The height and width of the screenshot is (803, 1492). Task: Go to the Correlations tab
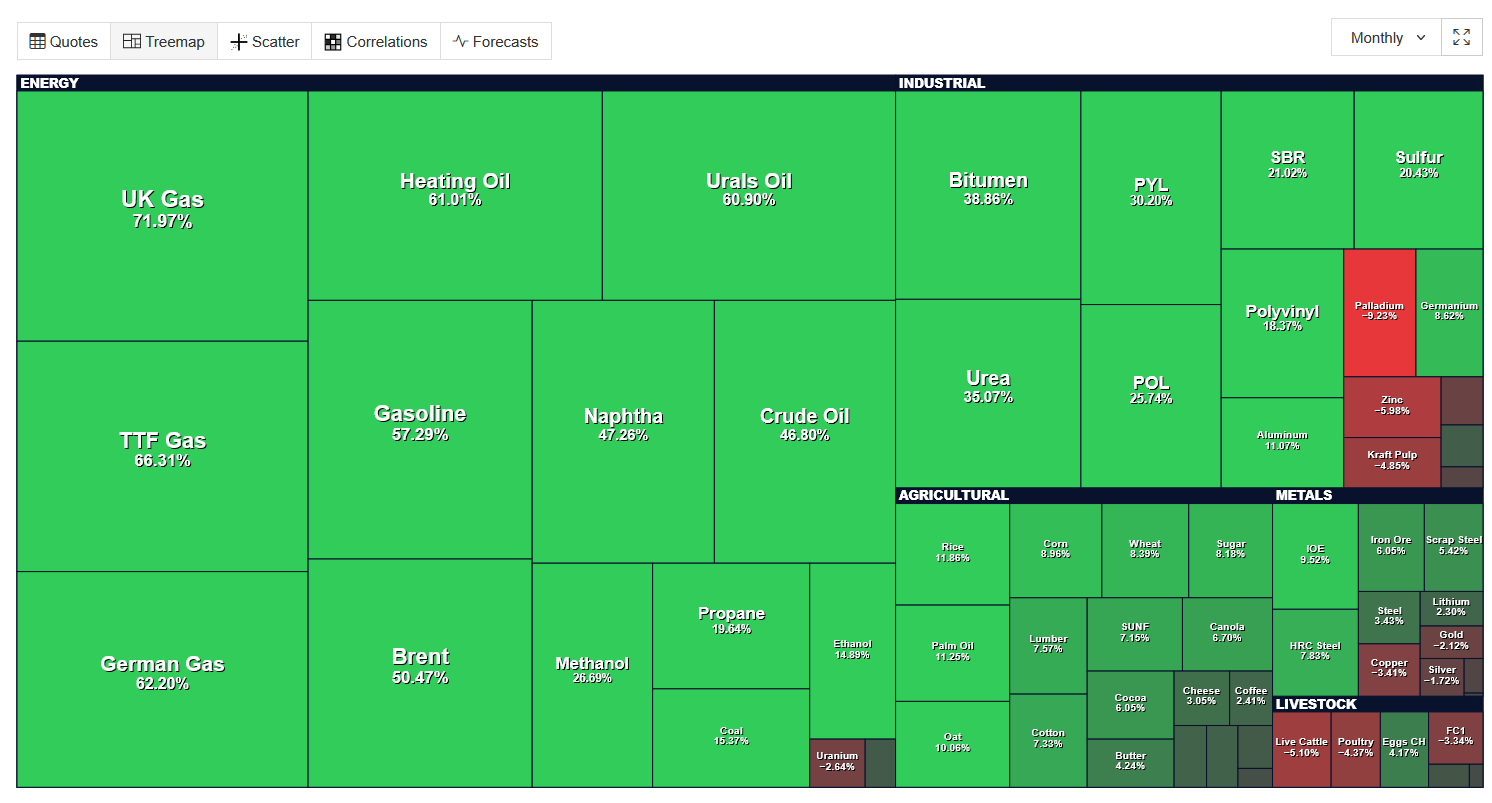pyautogui.click(x=376, y=41)
